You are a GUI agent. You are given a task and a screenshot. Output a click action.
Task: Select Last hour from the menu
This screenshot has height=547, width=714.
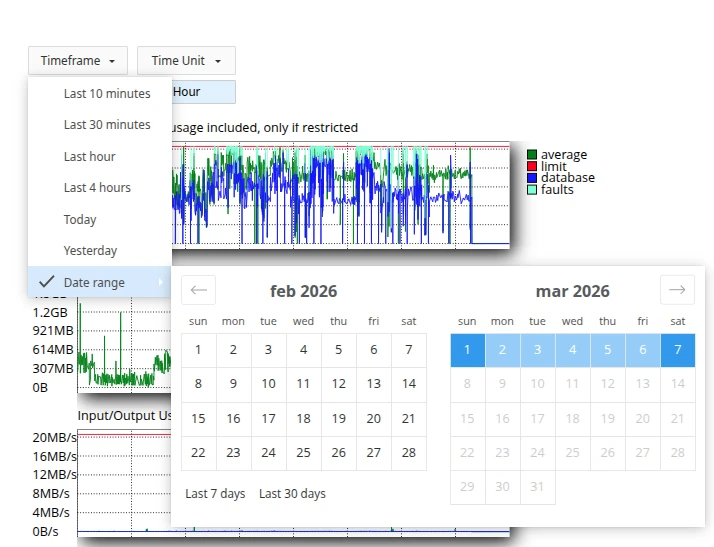click(90, 157)
